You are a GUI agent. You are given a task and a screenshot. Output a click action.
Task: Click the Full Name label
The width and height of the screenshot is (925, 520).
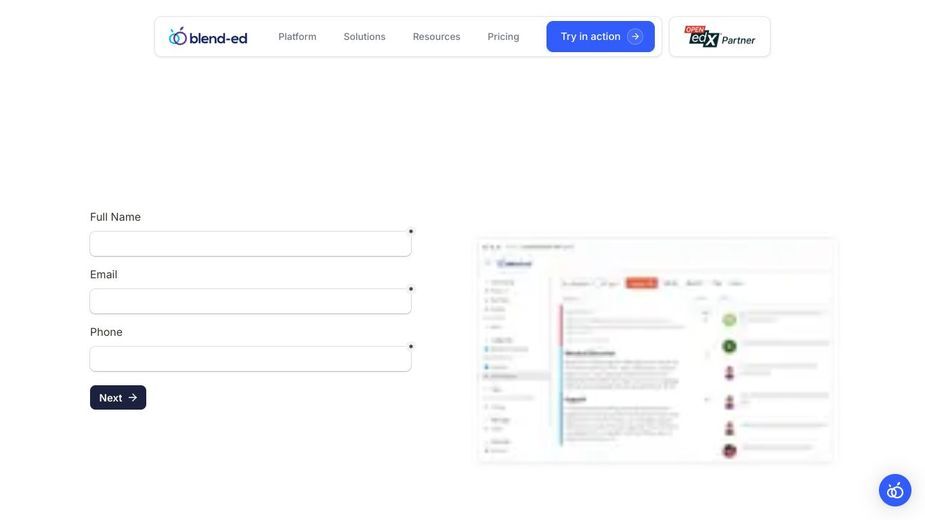click(115, 217)
